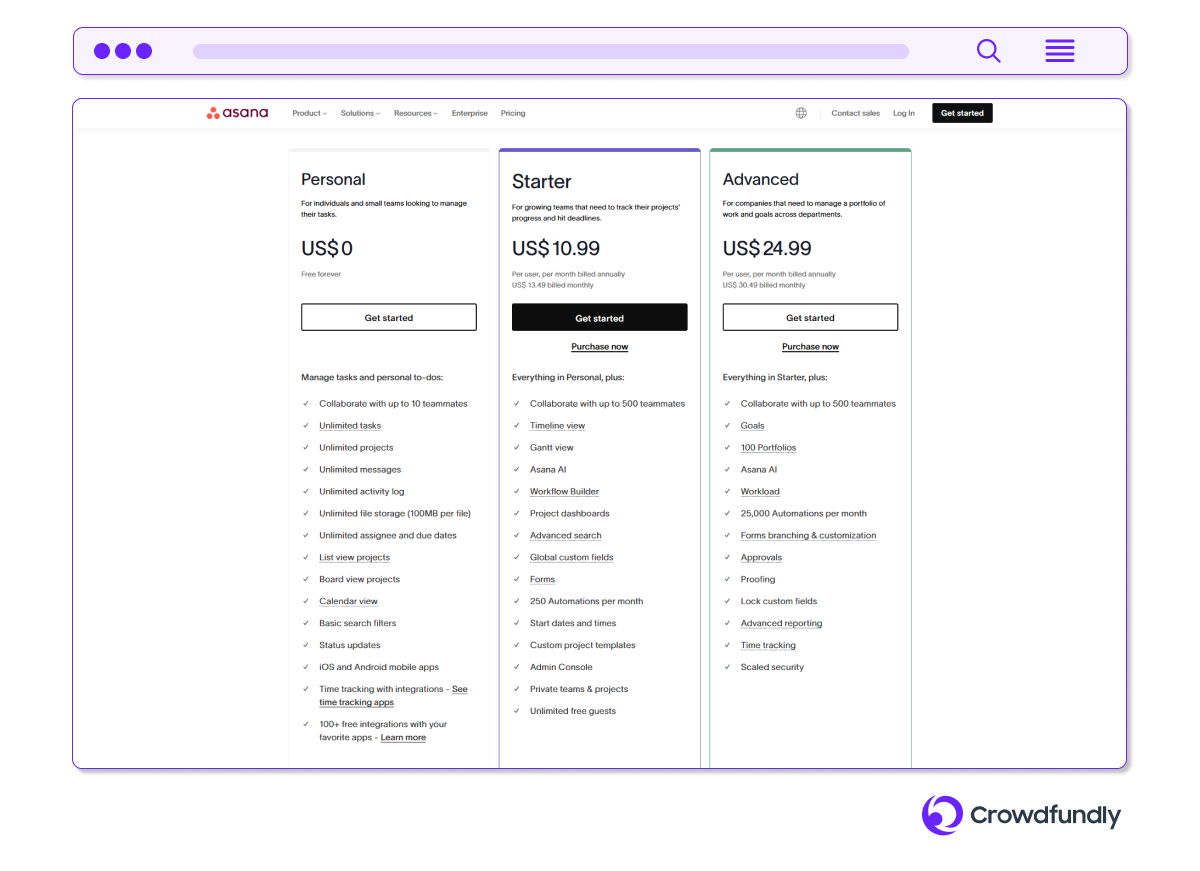The height and width of the screenshot is (871, 1200).
Task: Click 'Status updates' feature text
Action: pos(350,646)
